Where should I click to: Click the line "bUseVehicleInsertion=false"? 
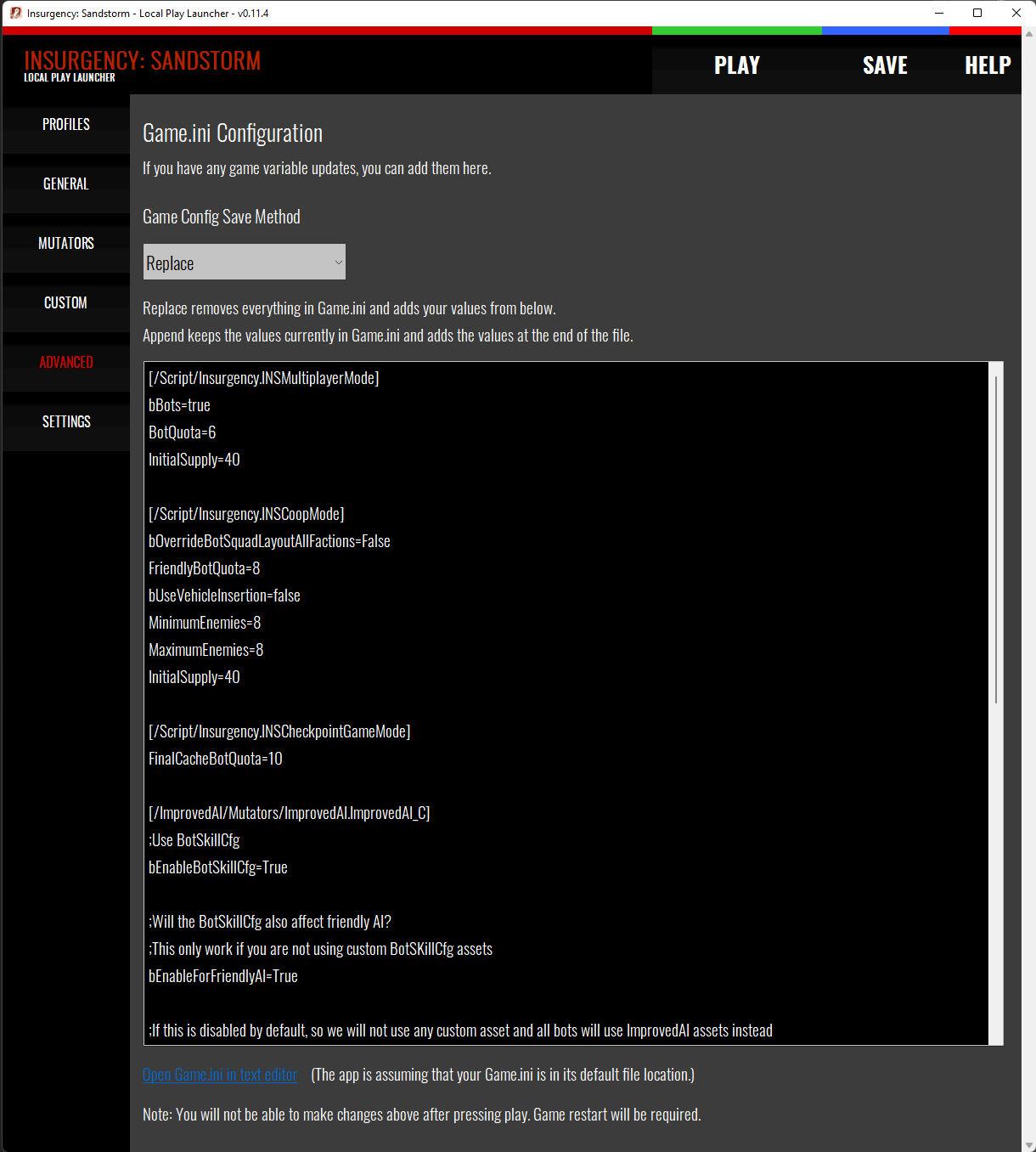[x=224, y=596]
